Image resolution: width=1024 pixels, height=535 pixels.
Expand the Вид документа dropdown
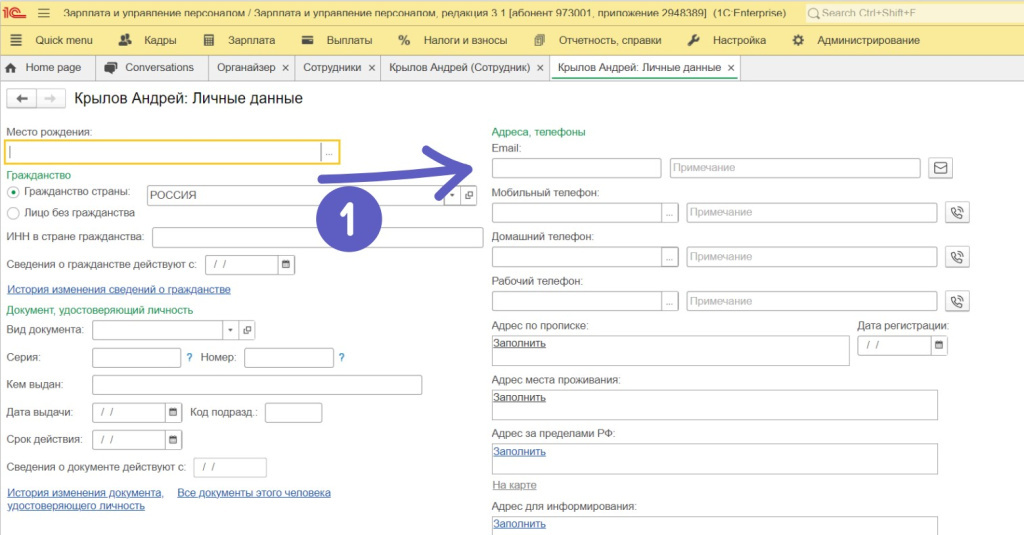[230, 330]
